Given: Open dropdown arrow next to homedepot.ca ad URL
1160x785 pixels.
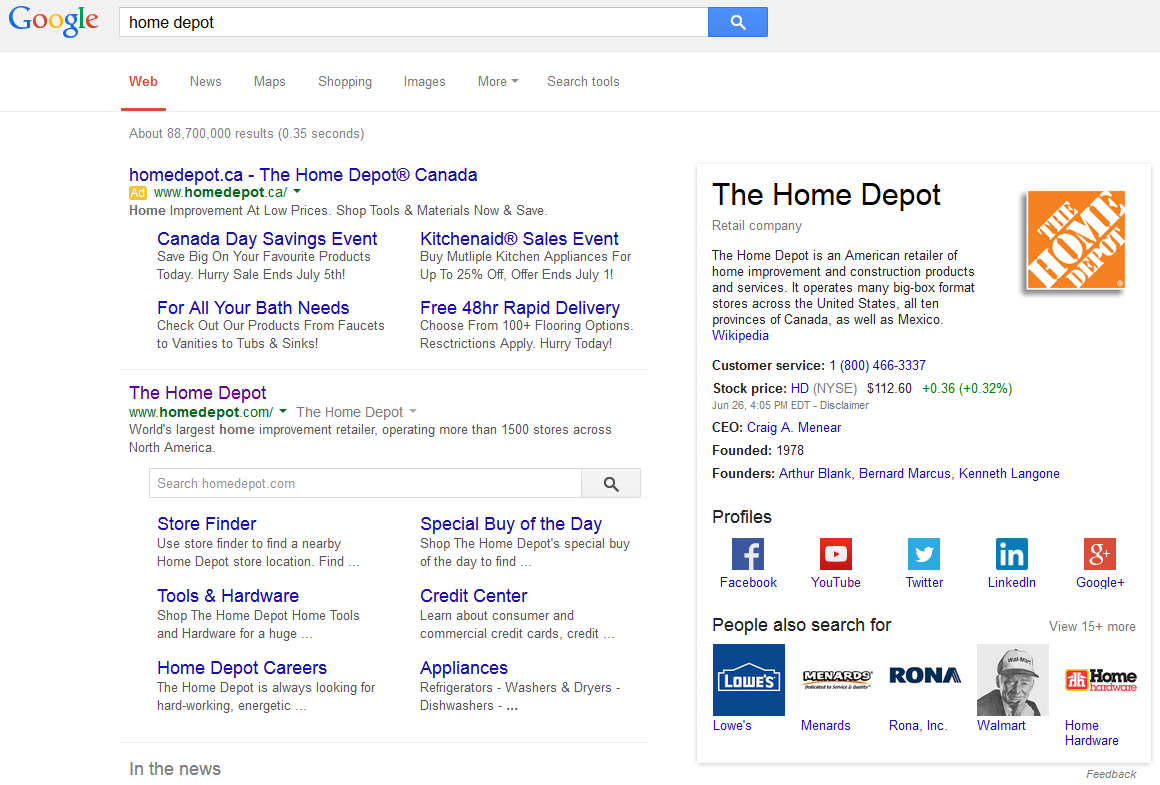Looking at the screenshot, I should pos(297,192).
